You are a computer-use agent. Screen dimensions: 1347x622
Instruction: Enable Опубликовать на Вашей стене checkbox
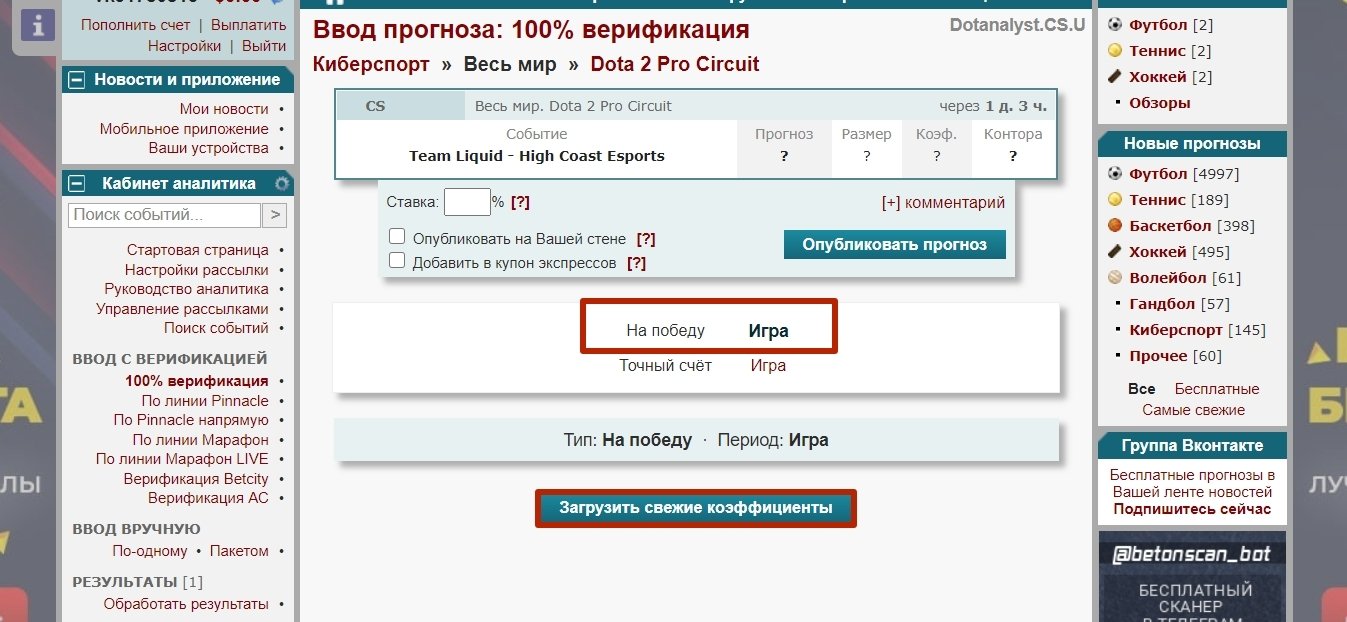(397, 238)
